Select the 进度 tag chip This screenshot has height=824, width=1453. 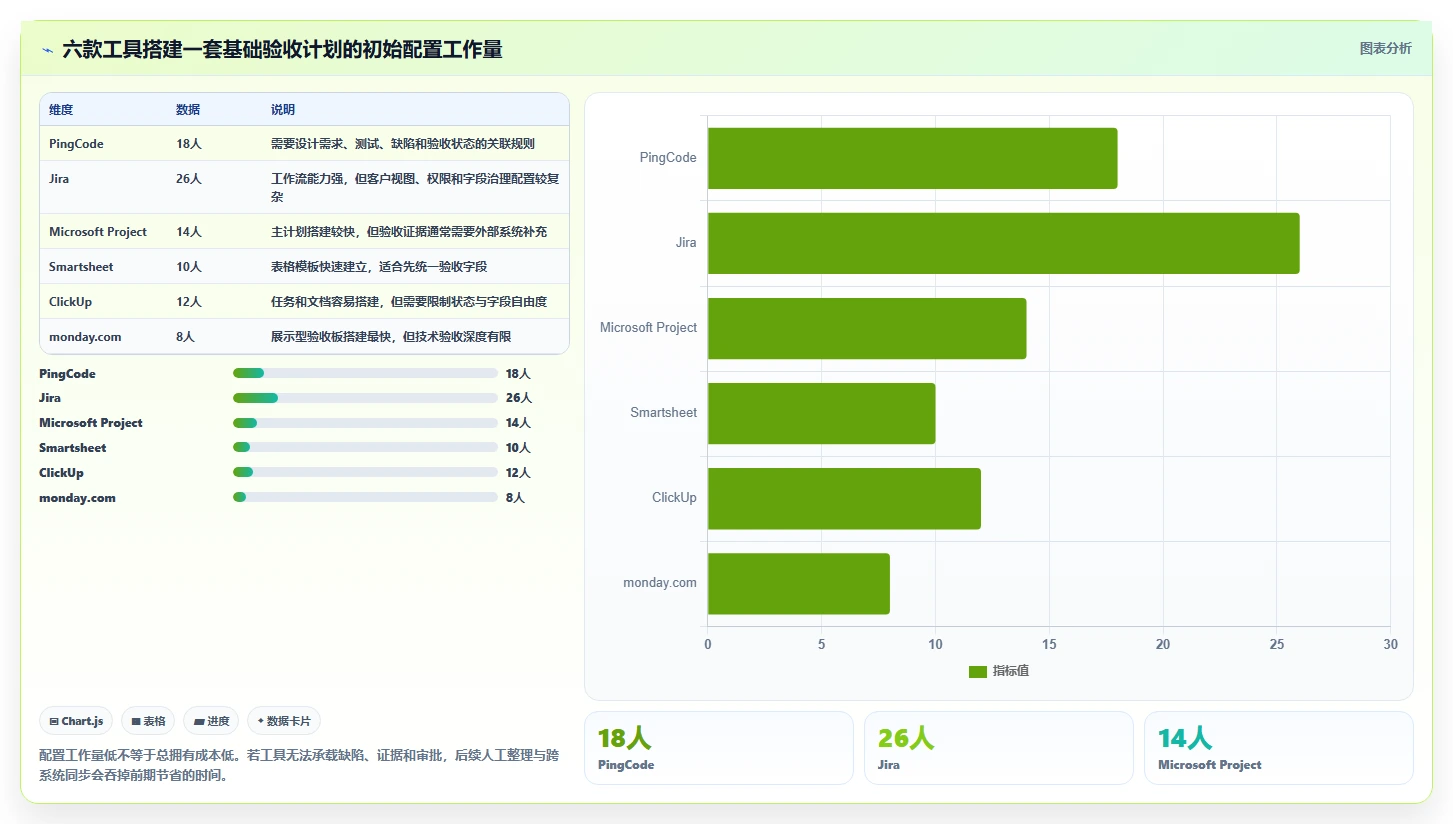point(211,721)
